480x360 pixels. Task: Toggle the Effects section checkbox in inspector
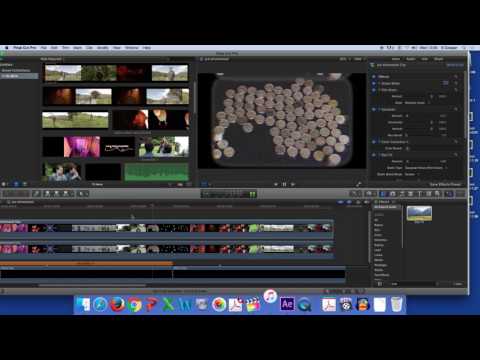pyautogui.click(x=374, y=77)
